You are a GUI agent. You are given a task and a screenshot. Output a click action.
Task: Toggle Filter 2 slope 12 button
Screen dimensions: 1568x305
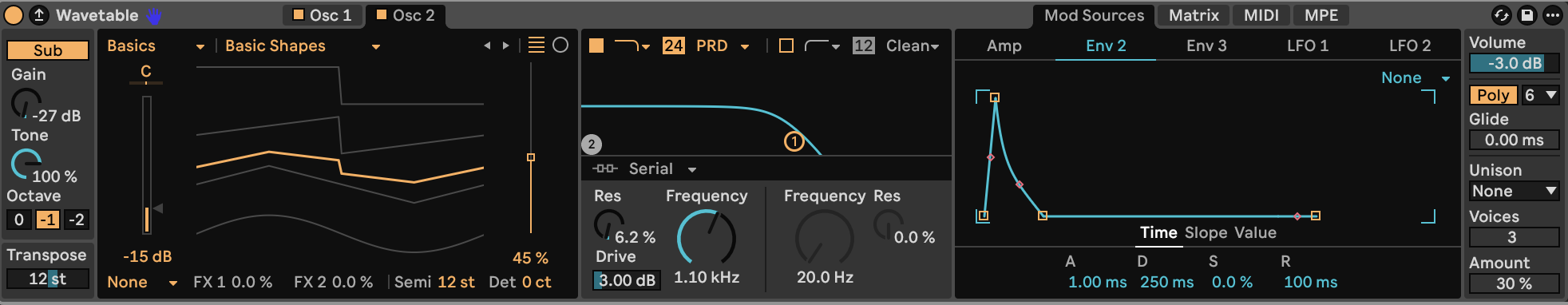tap(863, 46)
